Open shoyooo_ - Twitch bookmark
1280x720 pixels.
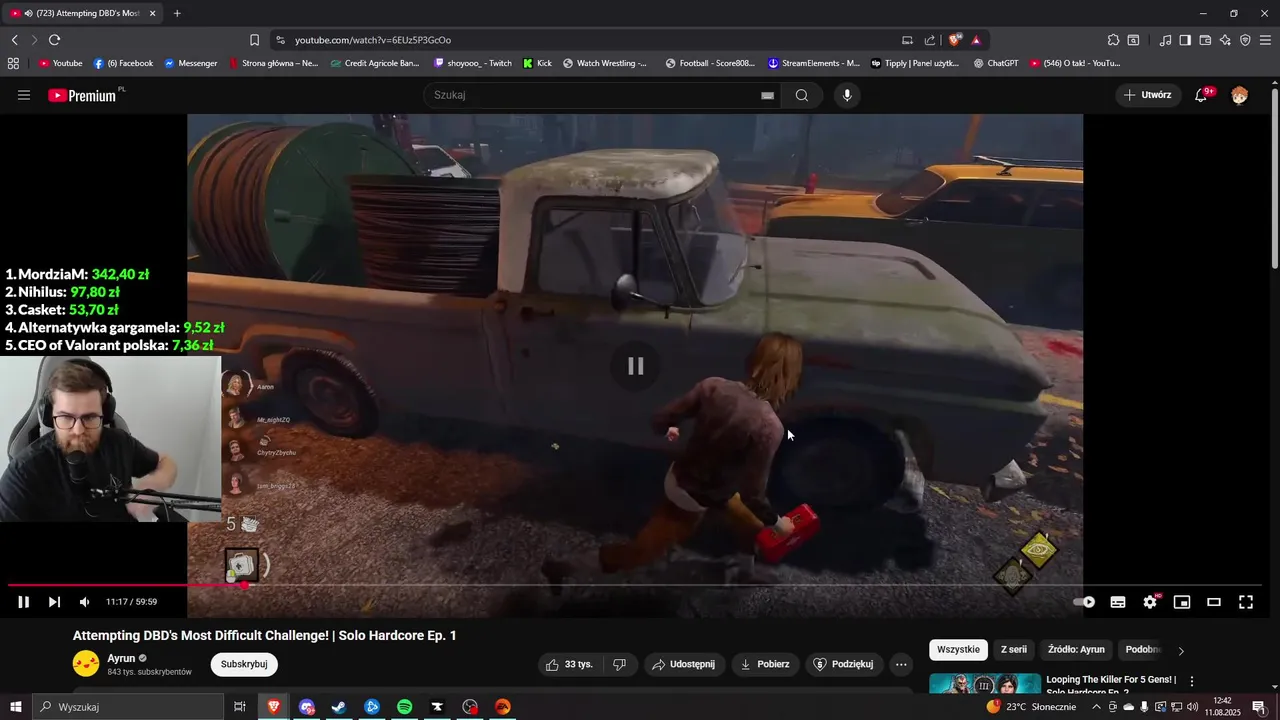473,63
